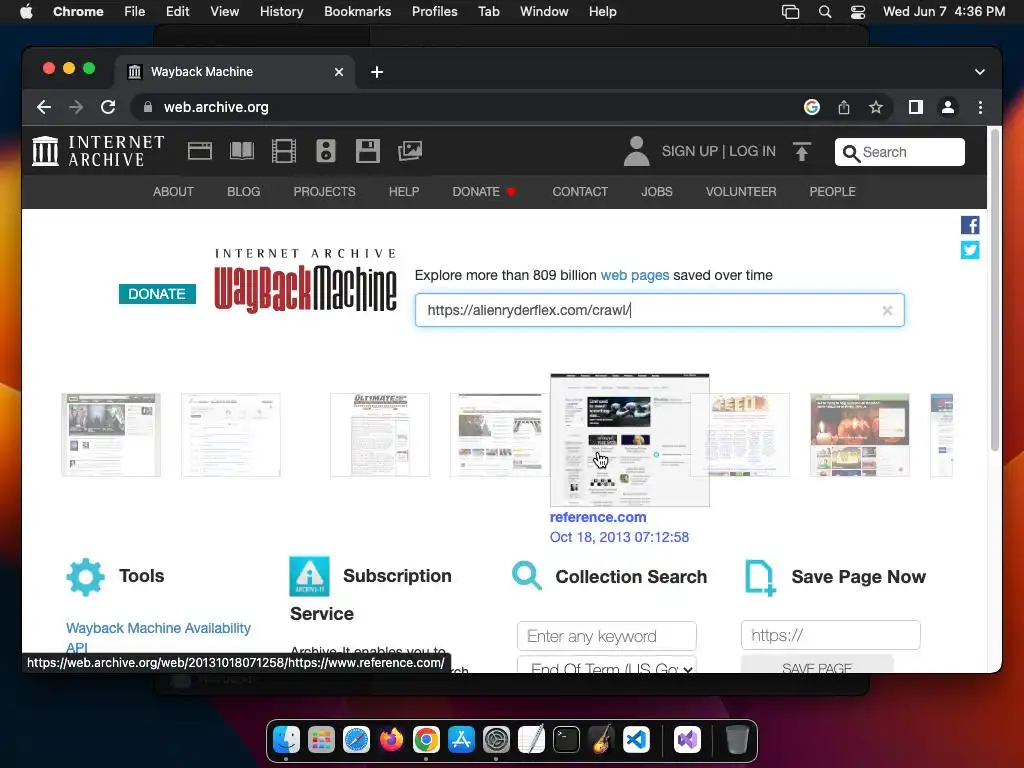
Task: Open the Texts book icon
Action: click(242, 151)
